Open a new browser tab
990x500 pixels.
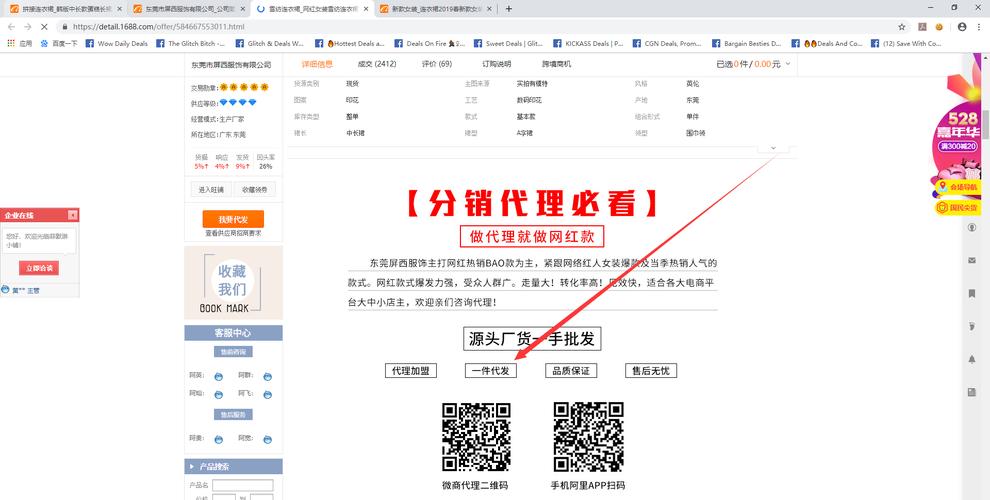(509, 9)
